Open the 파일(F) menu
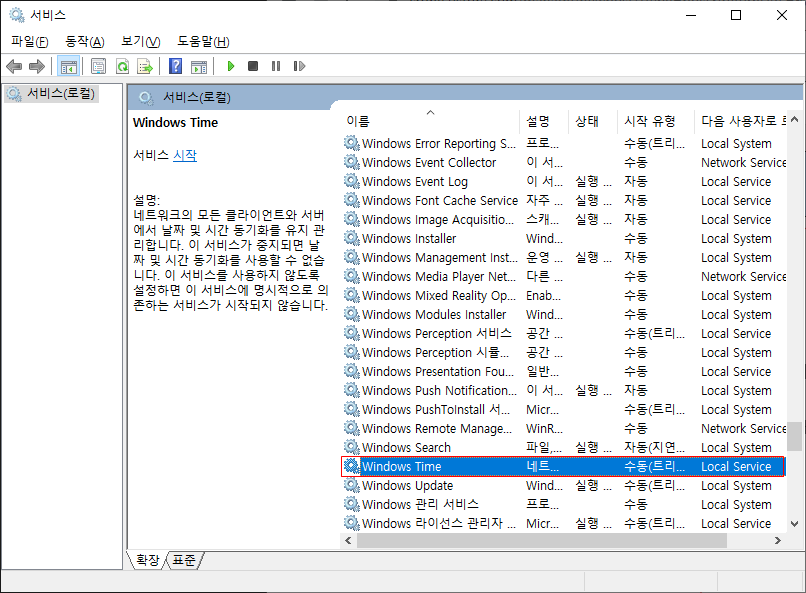 pyautogui.click(x=29, y=42)
